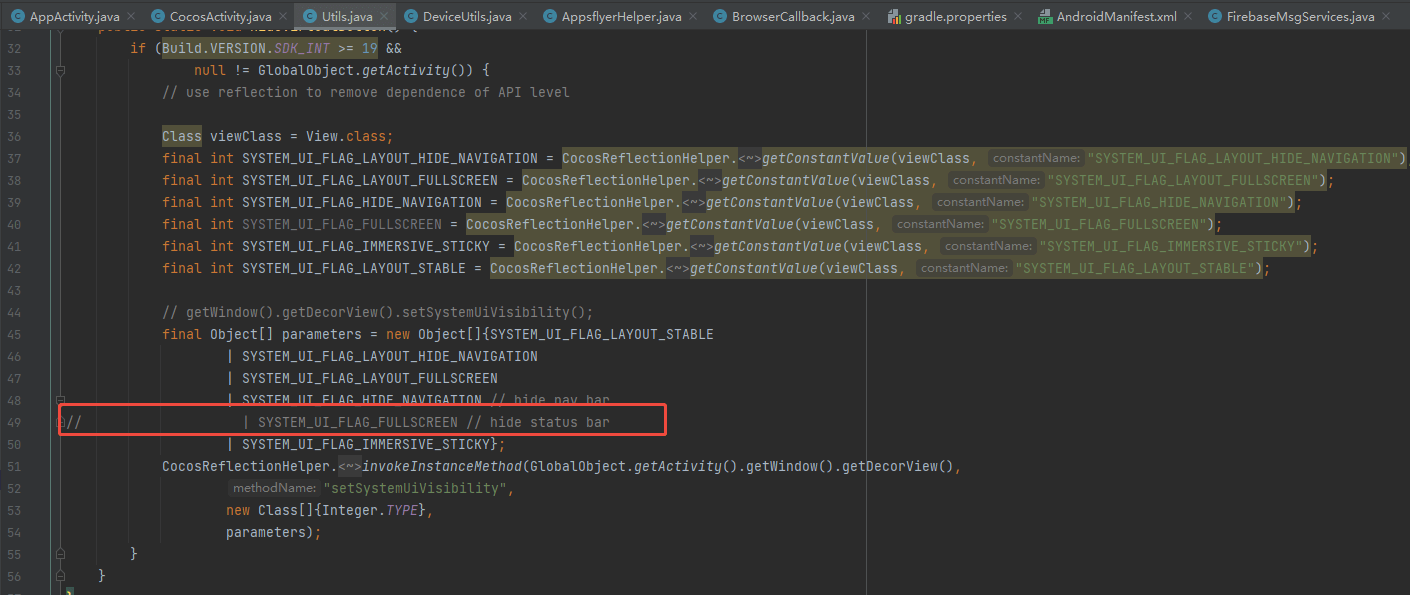Expand folded generics on line 42
This screenshot has height=595, width=1410.
tap(678, 268)
